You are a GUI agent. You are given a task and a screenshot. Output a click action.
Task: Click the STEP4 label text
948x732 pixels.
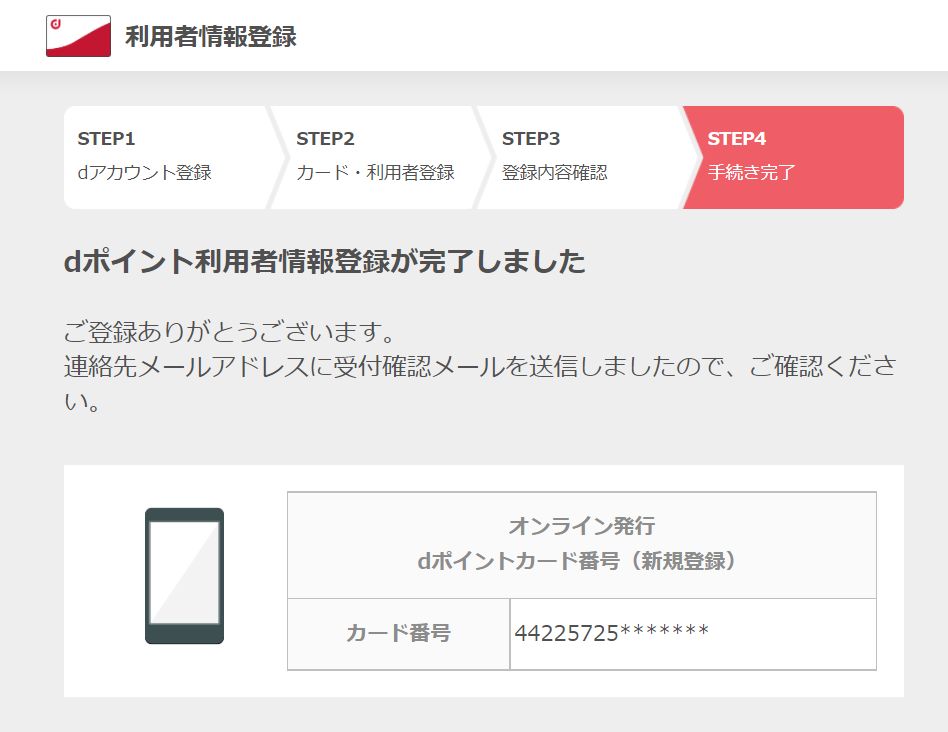pos(736,138)
